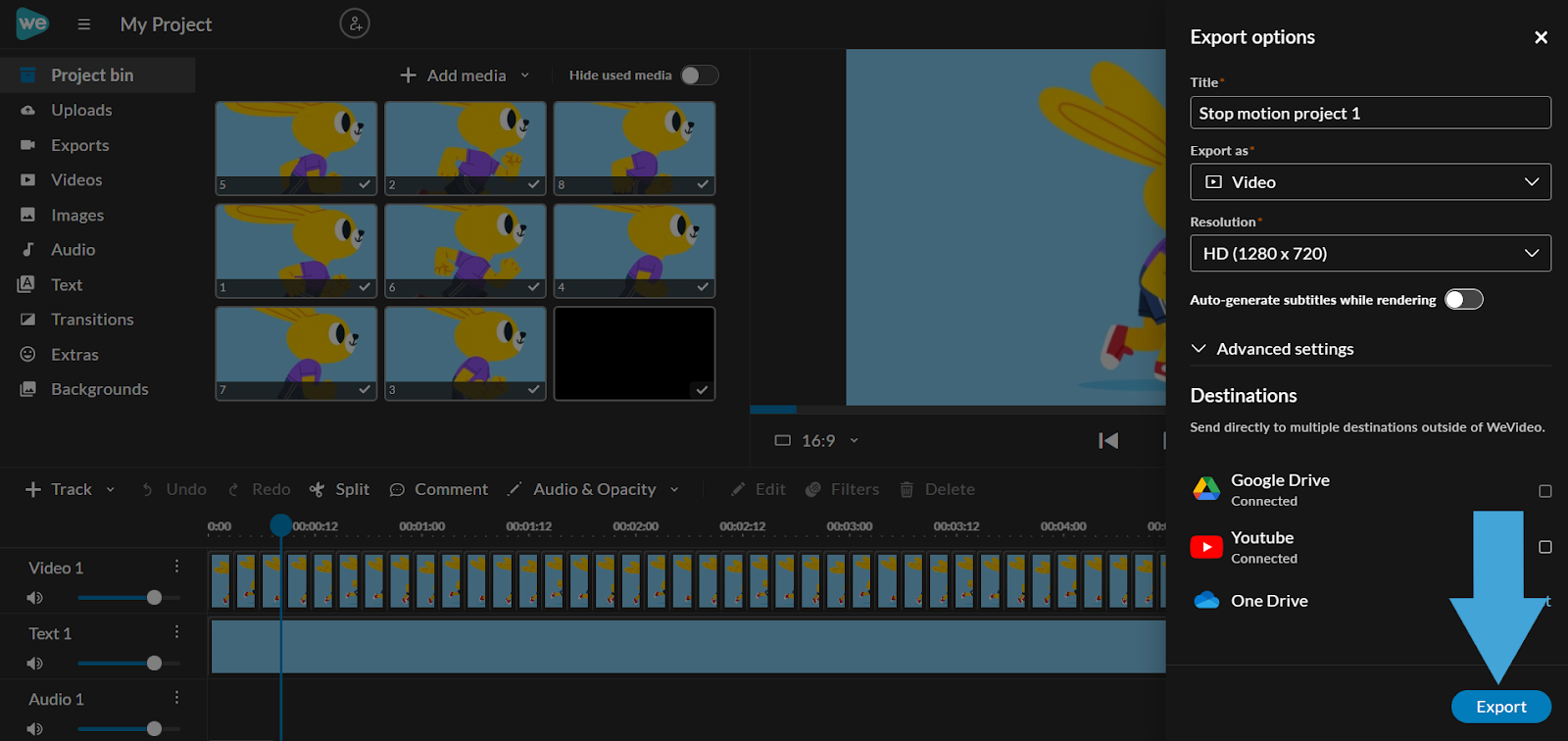The height and width of the screenshot is (741, 1568).
Task: Select the Split tool
Action: [339, 489]
